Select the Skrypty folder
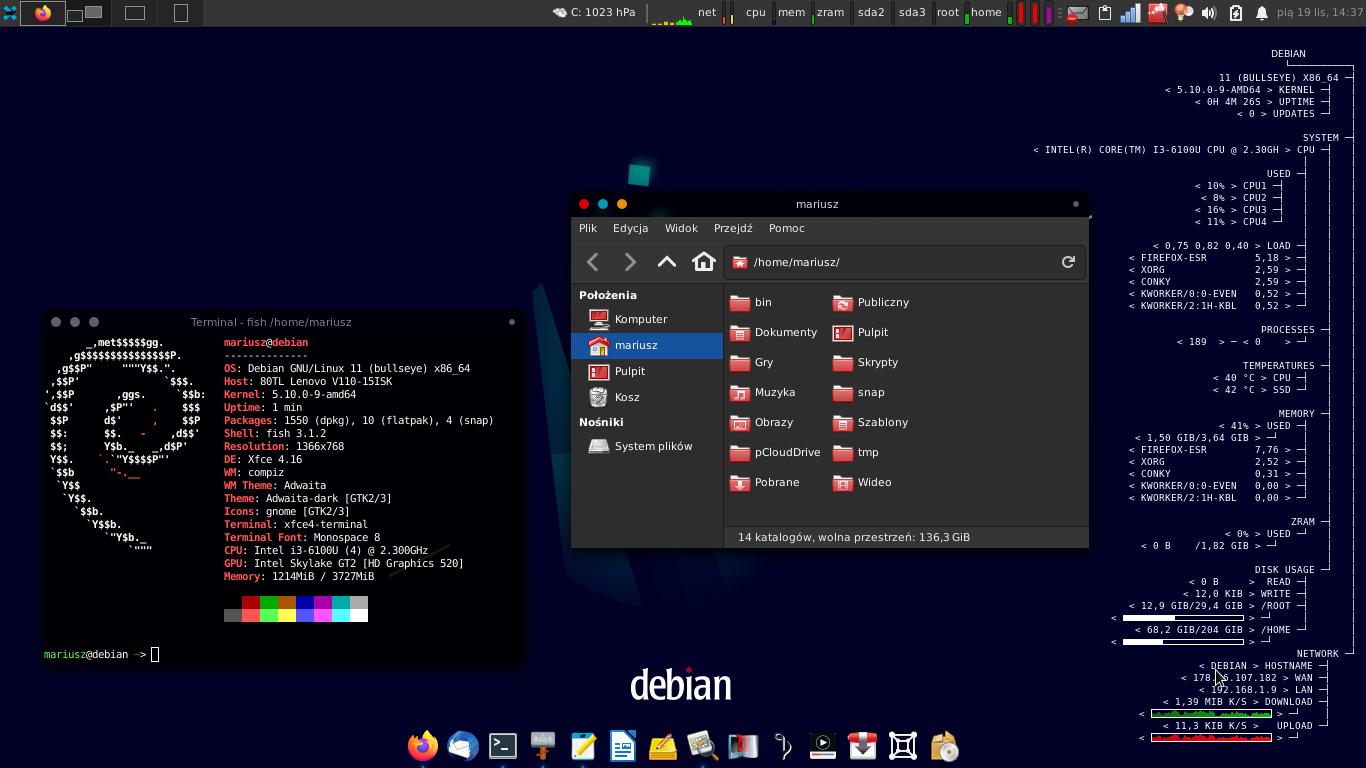 (x=866, y=362)
